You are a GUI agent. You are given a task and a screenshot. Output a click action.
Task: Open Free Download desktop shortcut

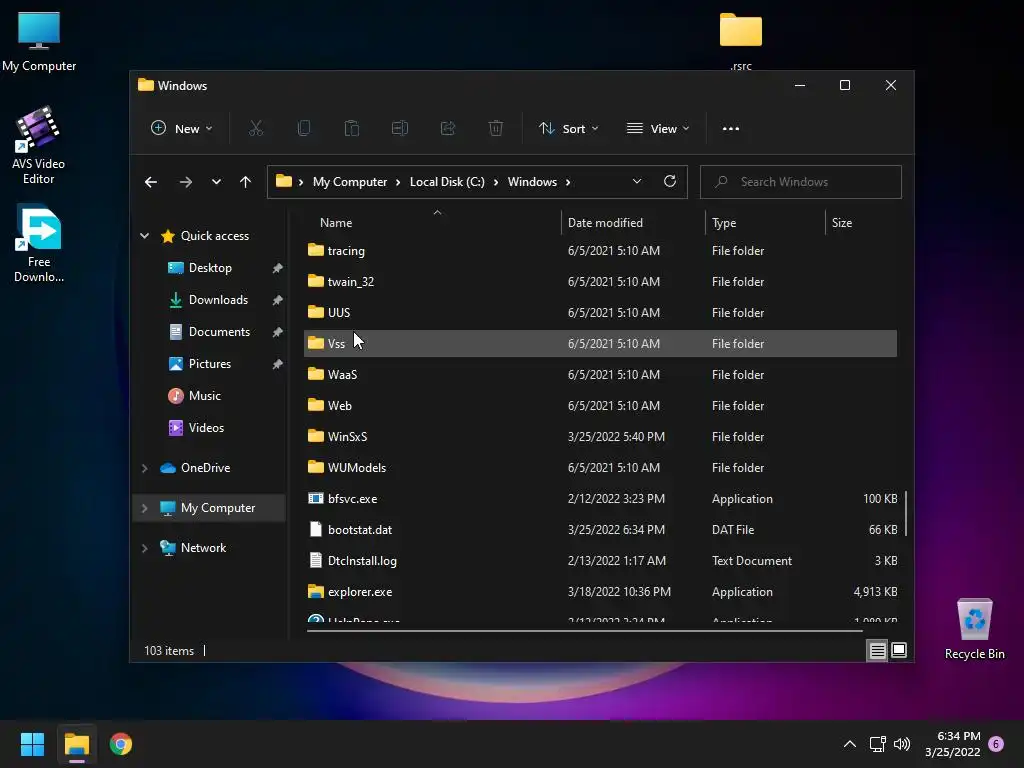[x=39, y=244]
